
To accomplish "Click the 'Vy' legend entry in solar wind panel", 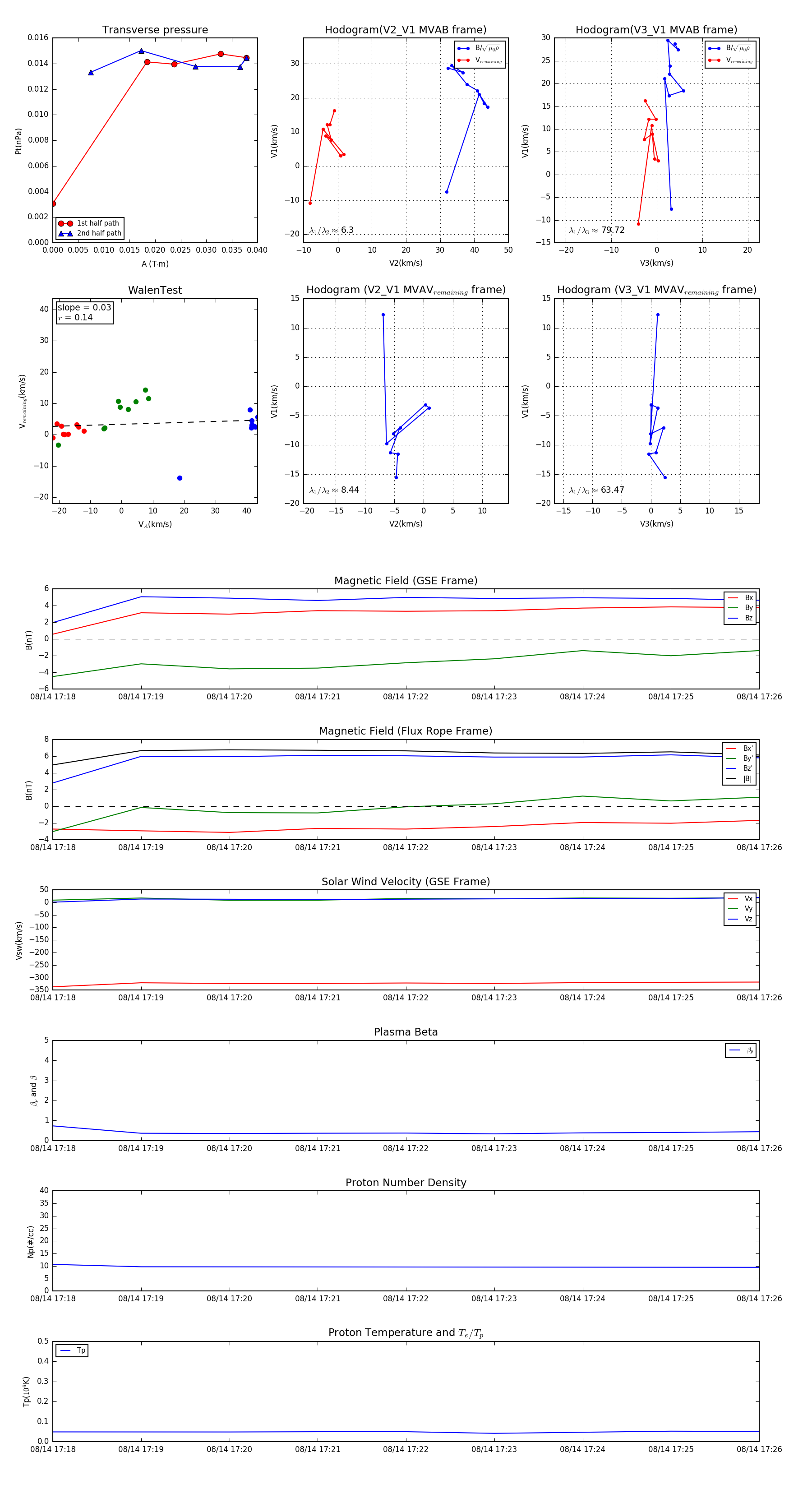I will [740, 909].
